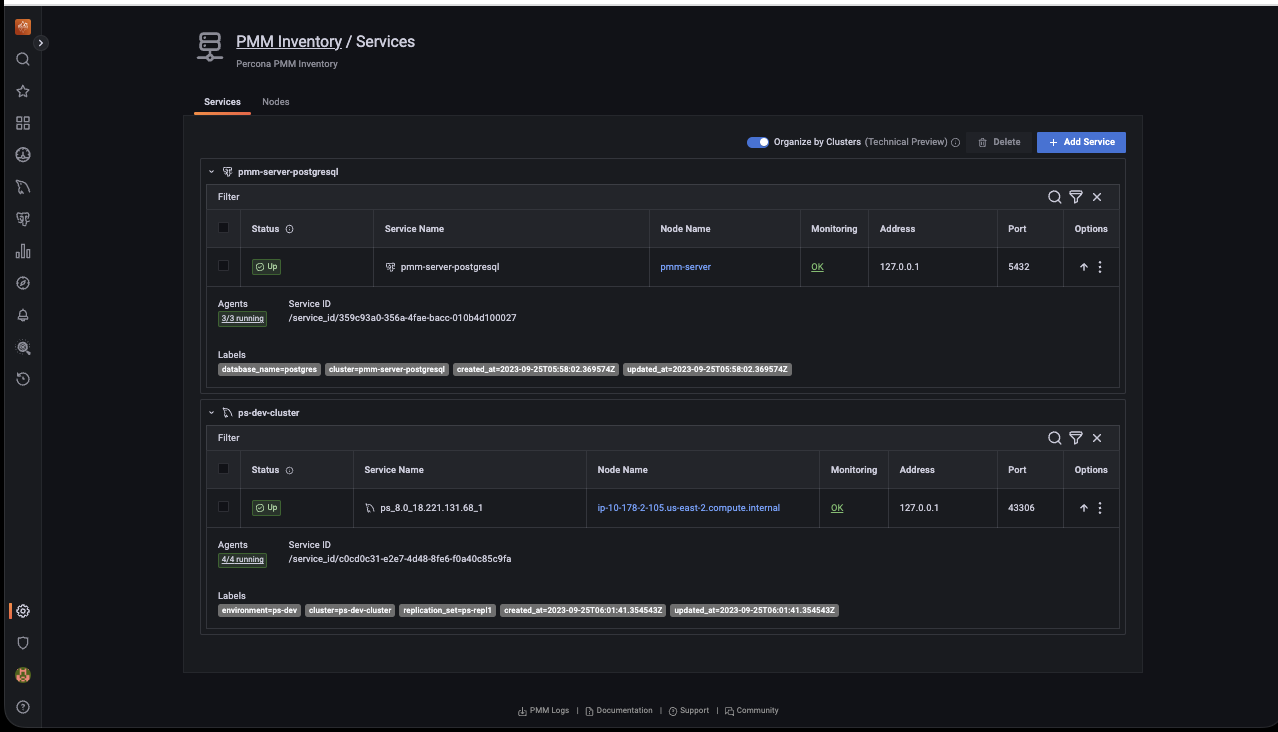Image resolution: width=1278 pixels, height=732 pixels.
Task: Select the checkbox for pmm-server-postgresql service row
Action: coord(223,266)
